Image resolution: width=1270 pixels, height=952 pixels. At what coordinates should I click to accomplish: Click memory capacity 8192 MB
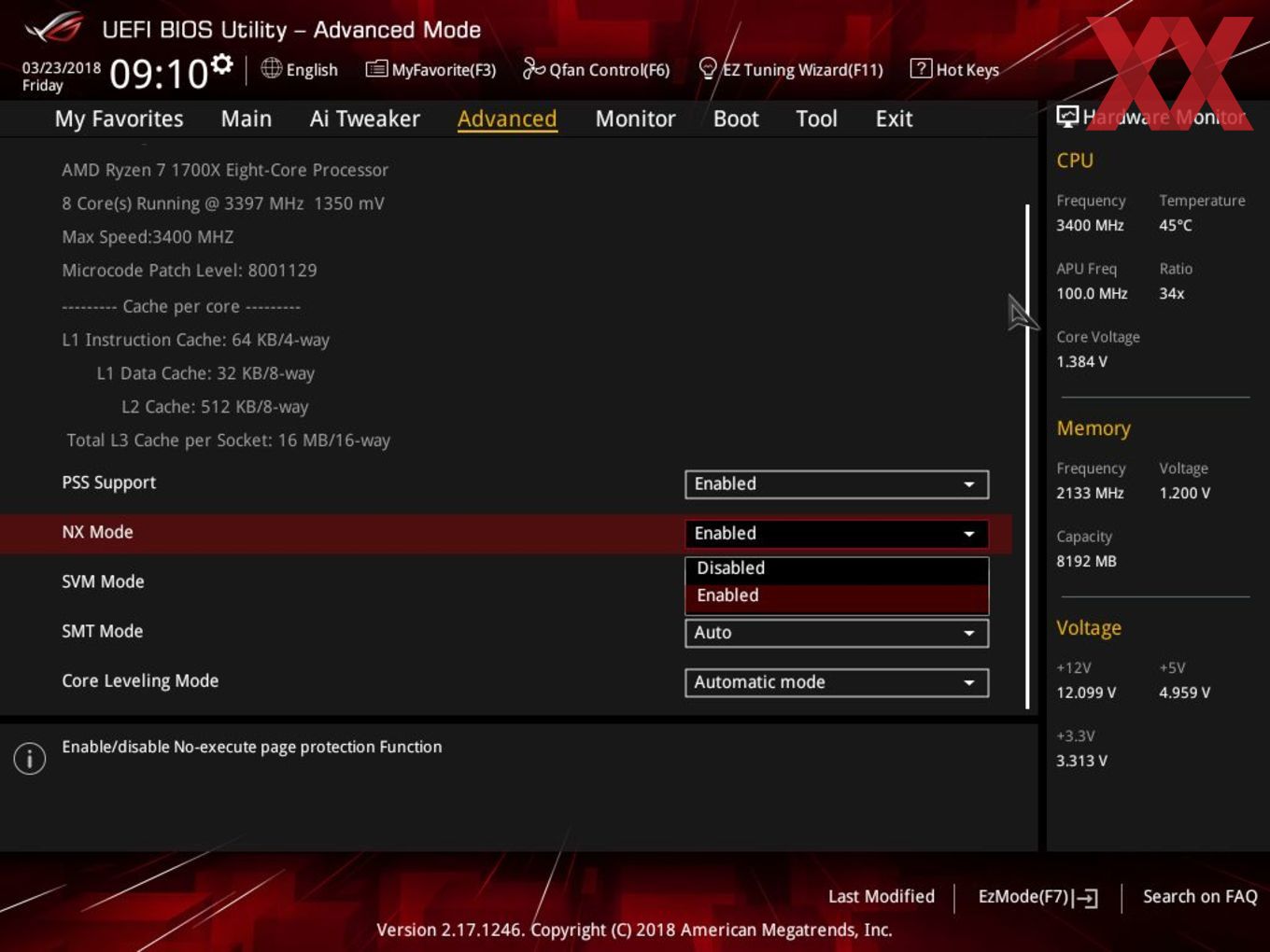point(1086,561)
